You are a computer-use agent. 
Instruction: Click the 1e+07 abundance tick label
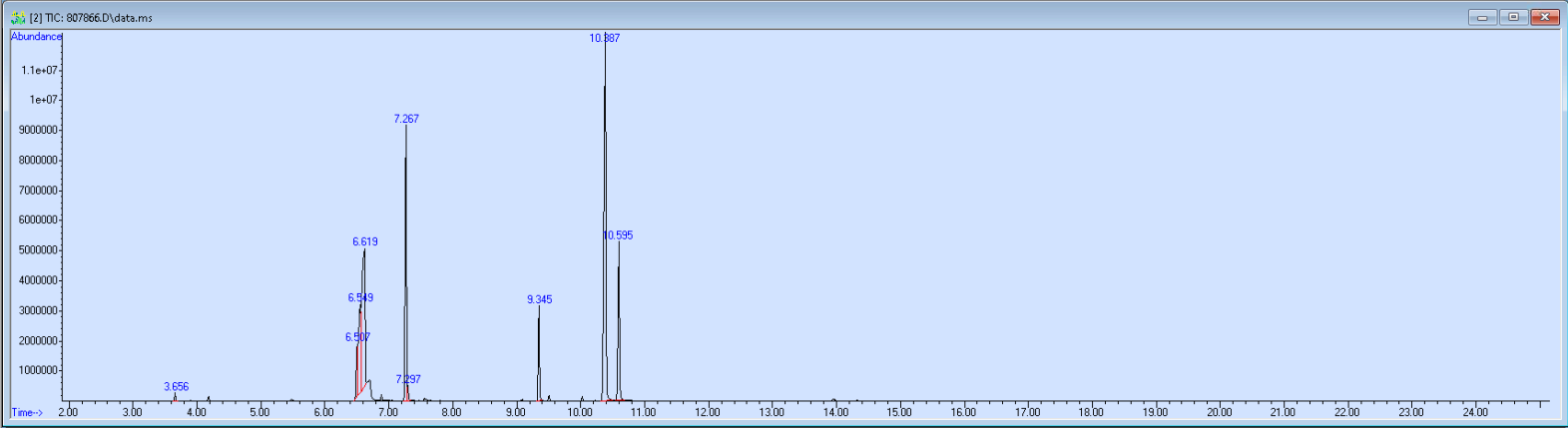click(43, 100)
